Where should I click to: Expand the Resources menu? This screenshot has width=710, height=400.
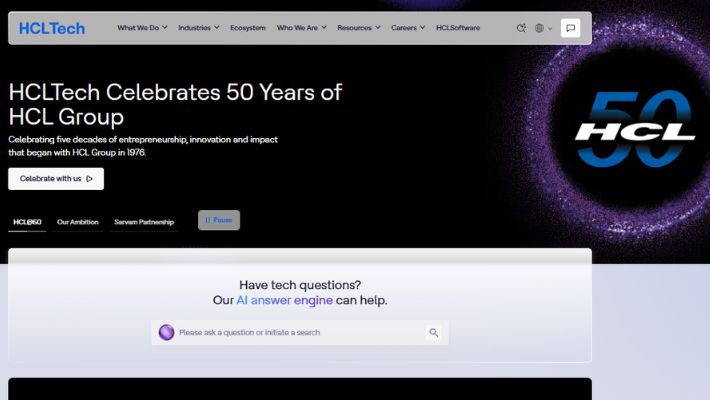coord(359,28)
